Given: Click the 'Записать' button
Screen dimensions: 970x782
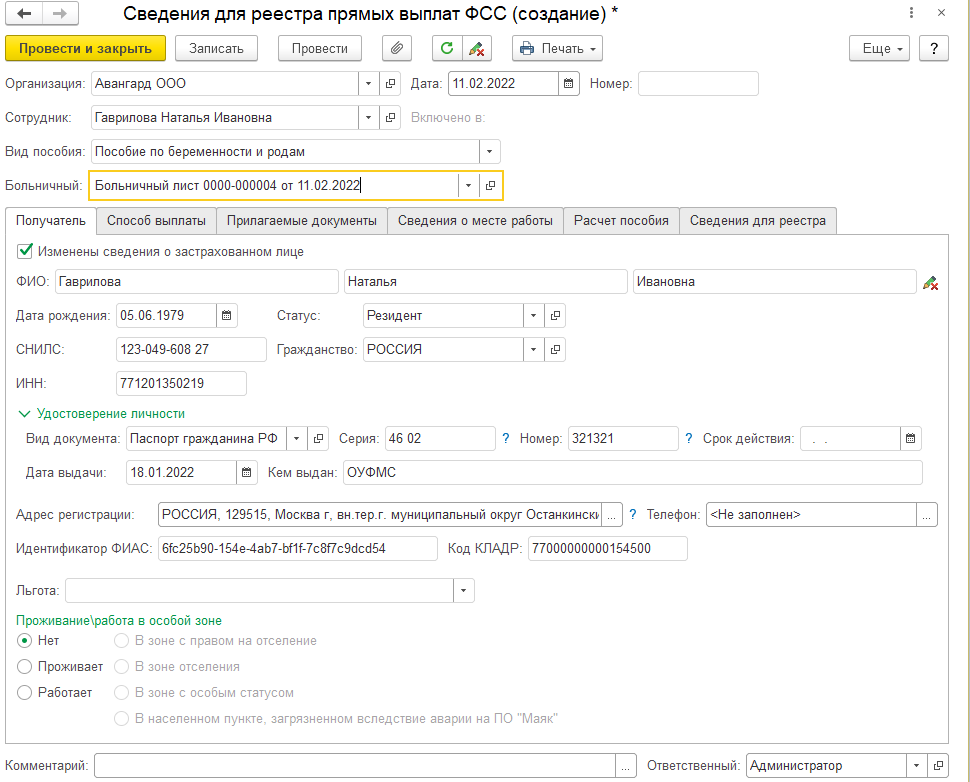Looking at the screenshot, I should click(216, 48).
